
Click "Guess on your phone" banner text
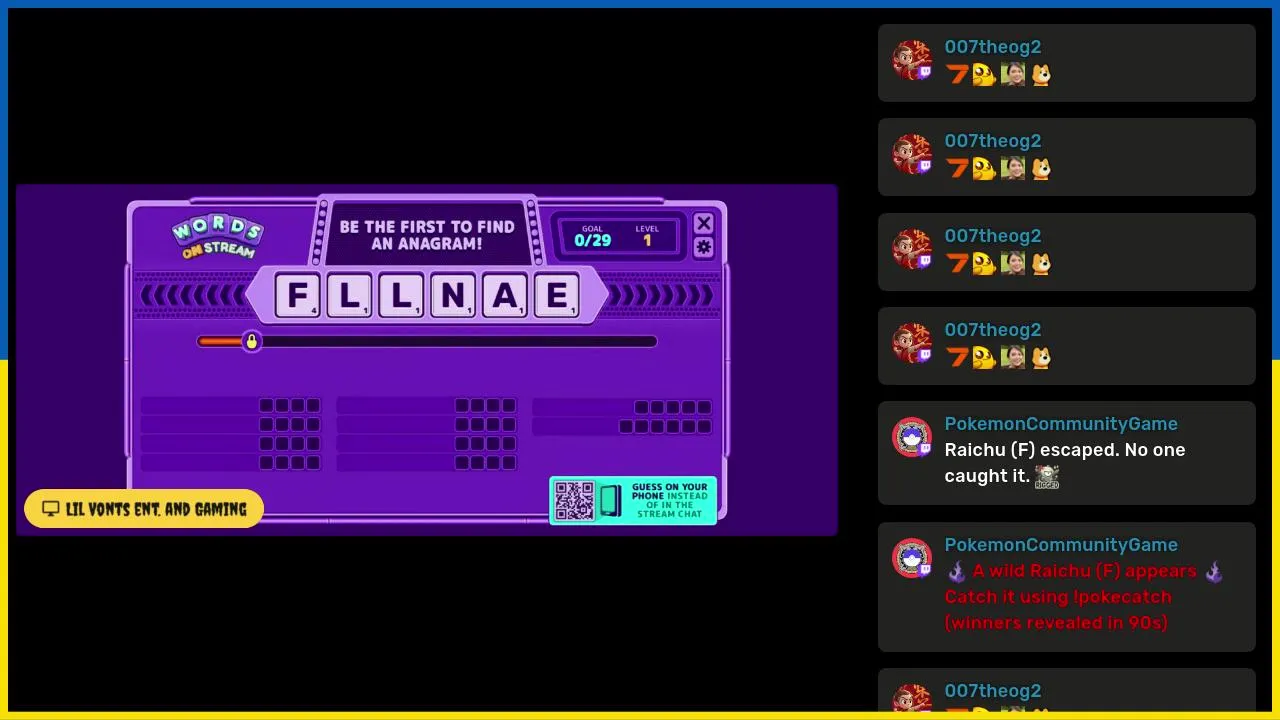click(669, 500)
